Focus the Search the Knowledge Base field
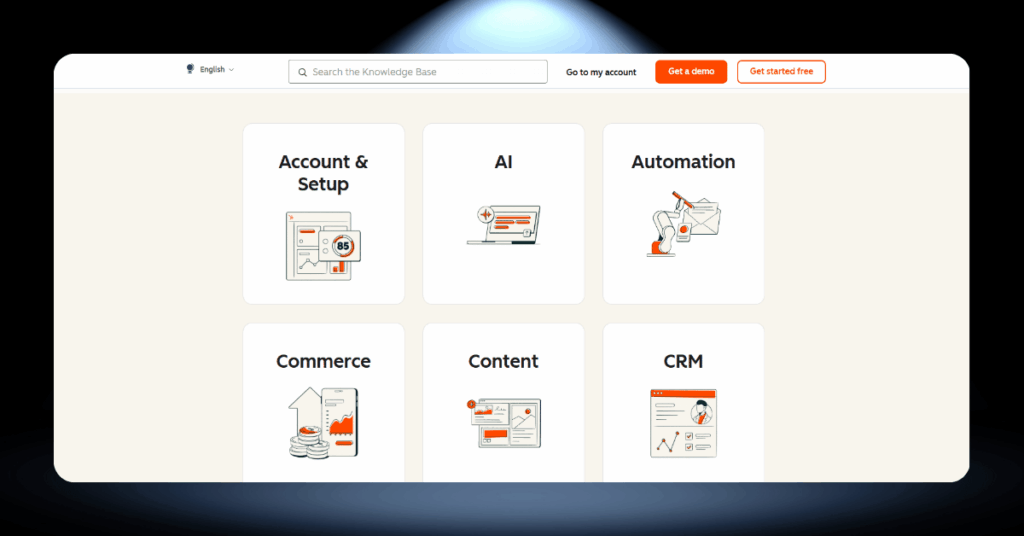1024x536 pixels. pos(418,72)
